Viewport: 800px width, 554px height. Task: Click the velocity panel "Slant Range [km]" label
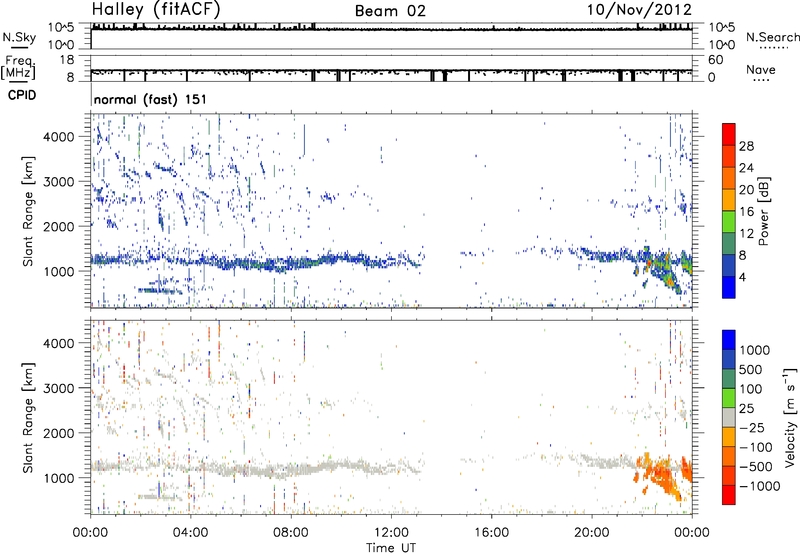coord(28,418)
